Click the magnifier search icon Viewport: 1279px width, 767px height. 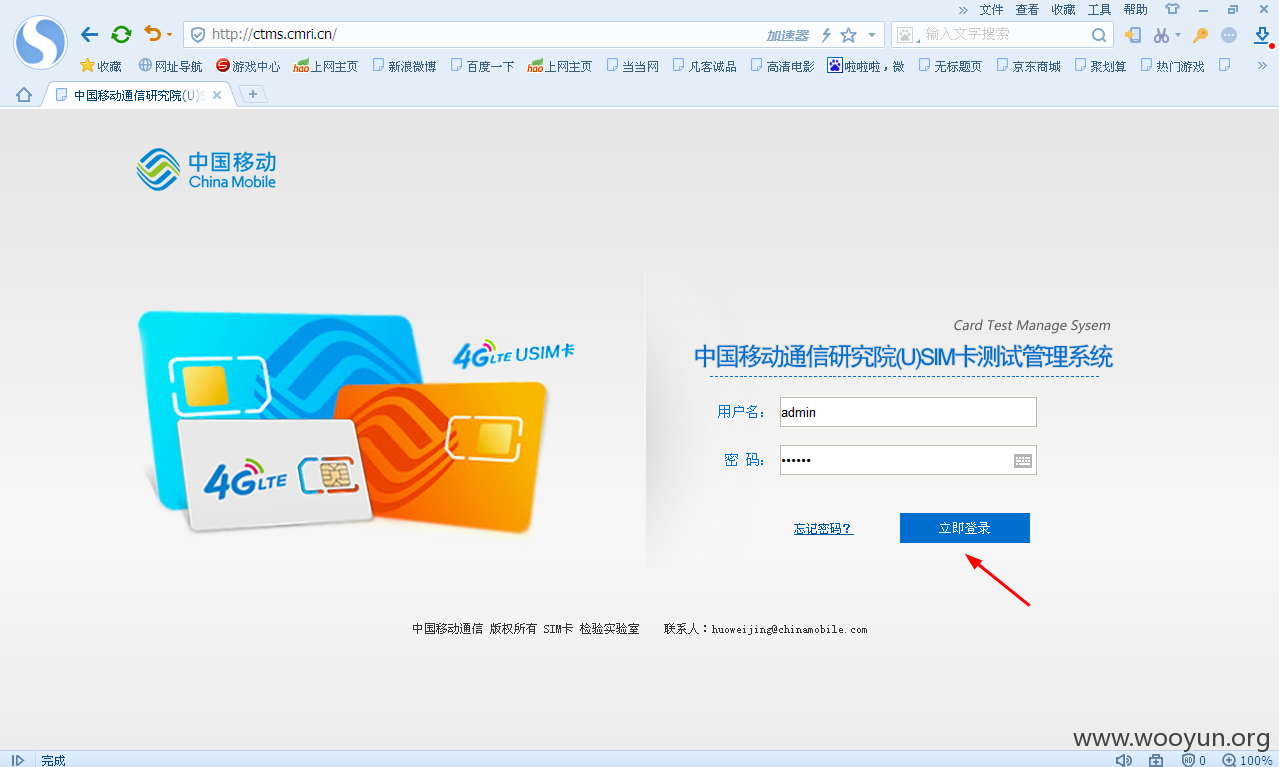point(1098,35)
